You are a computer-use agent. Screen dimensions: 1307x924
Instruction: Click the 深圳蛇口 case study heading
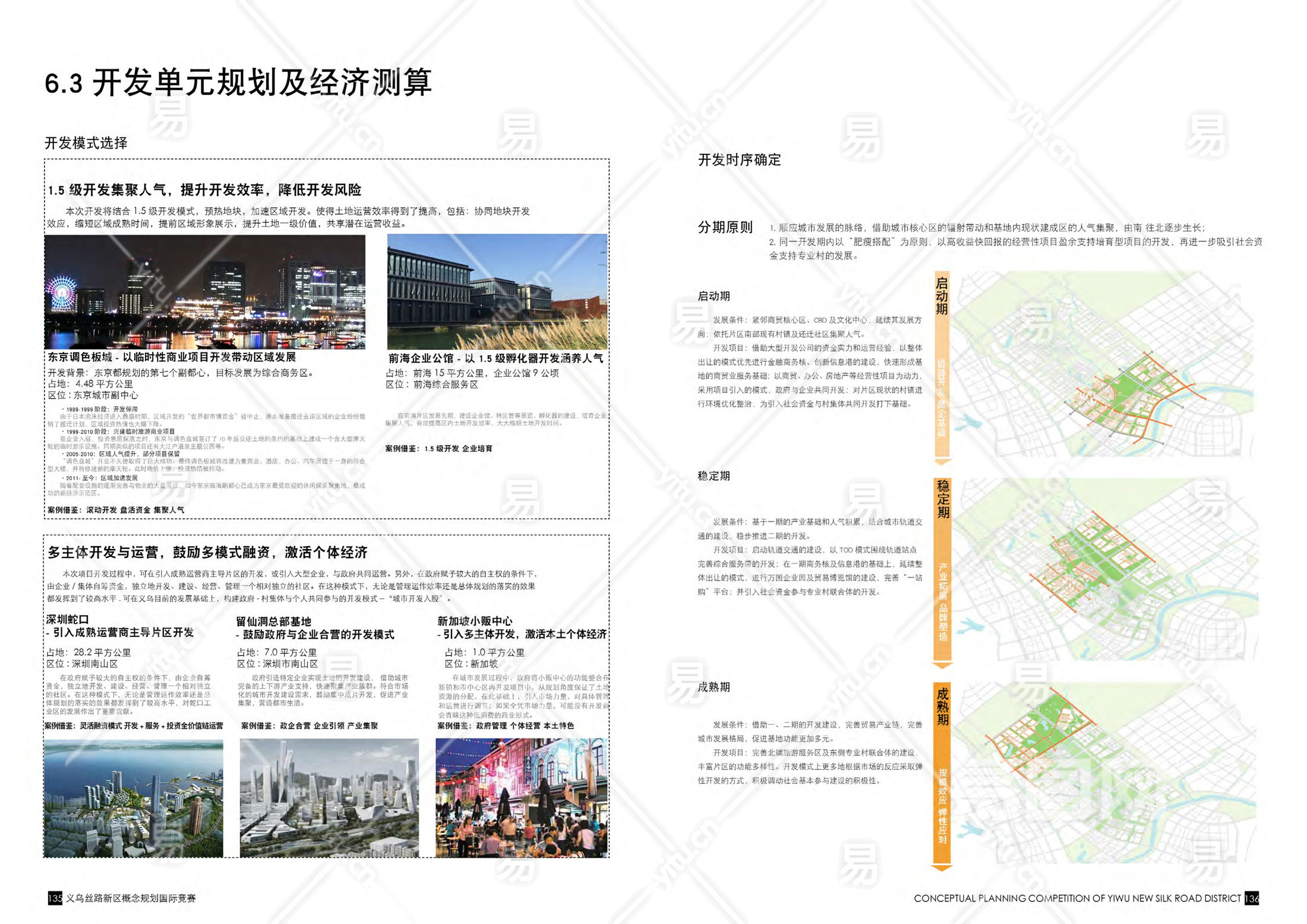tap(68, 619)
